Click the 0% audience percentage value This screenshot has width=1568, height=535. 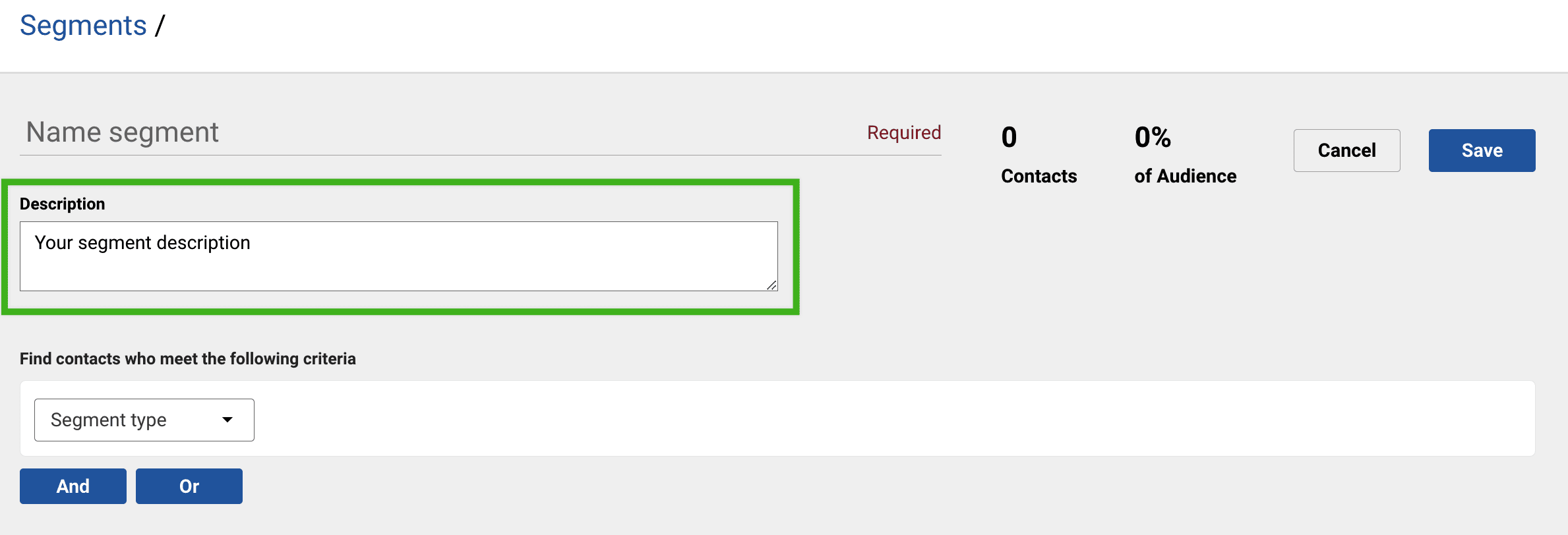1152,137
